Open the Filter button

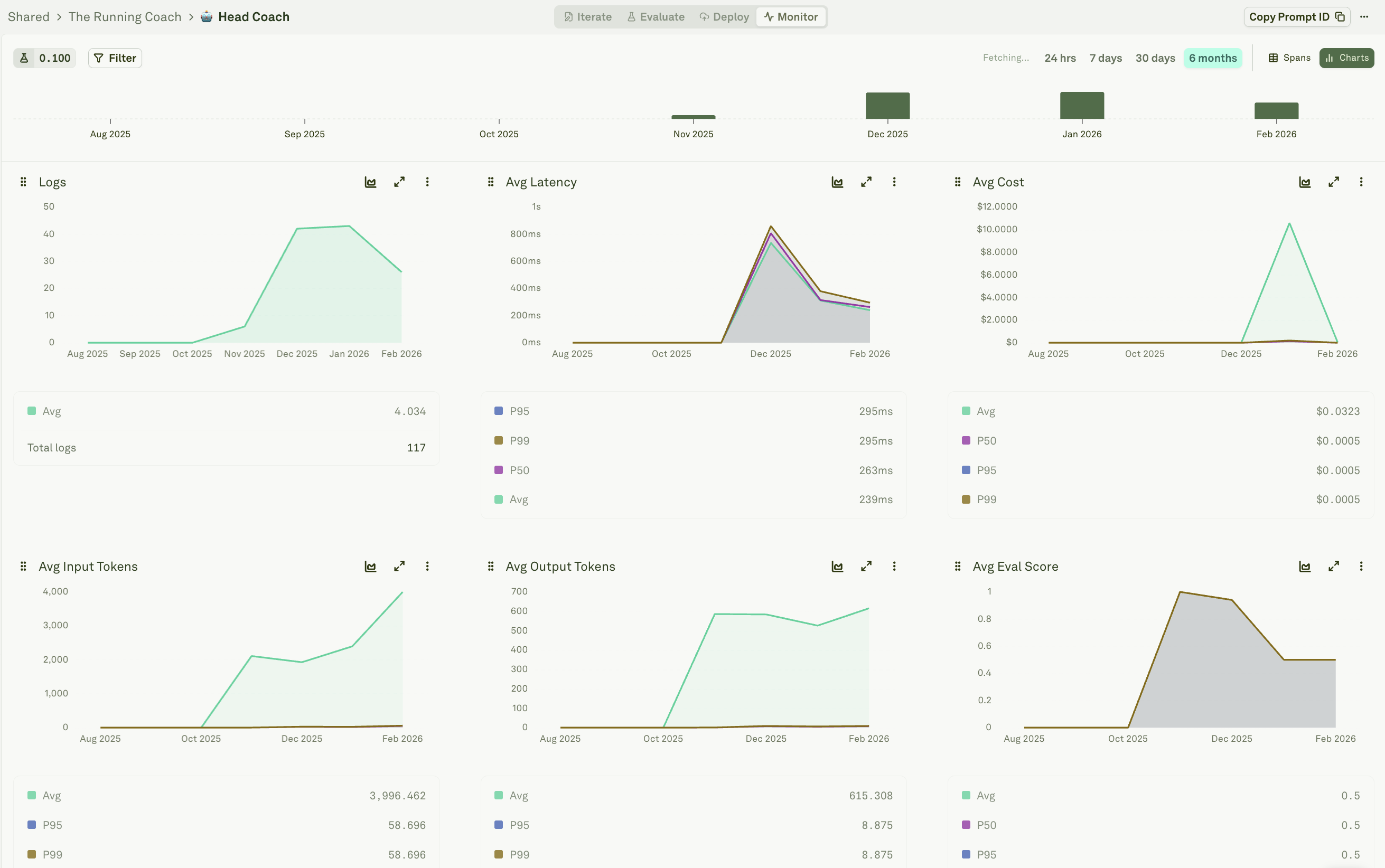(x=115, y=58)
